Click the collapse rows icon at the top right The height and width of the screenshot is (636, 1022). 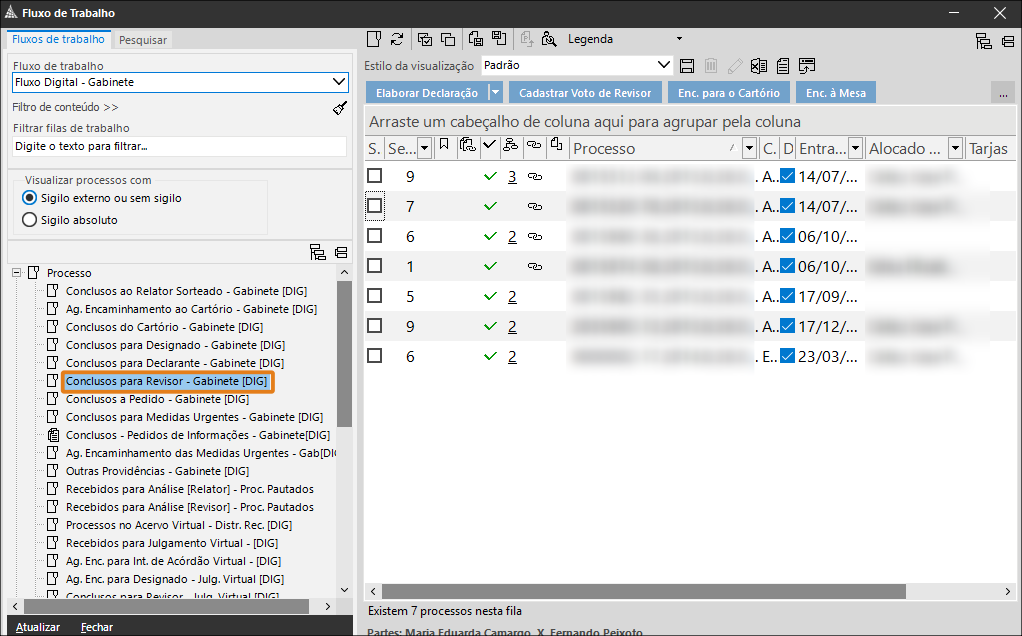1008,41
